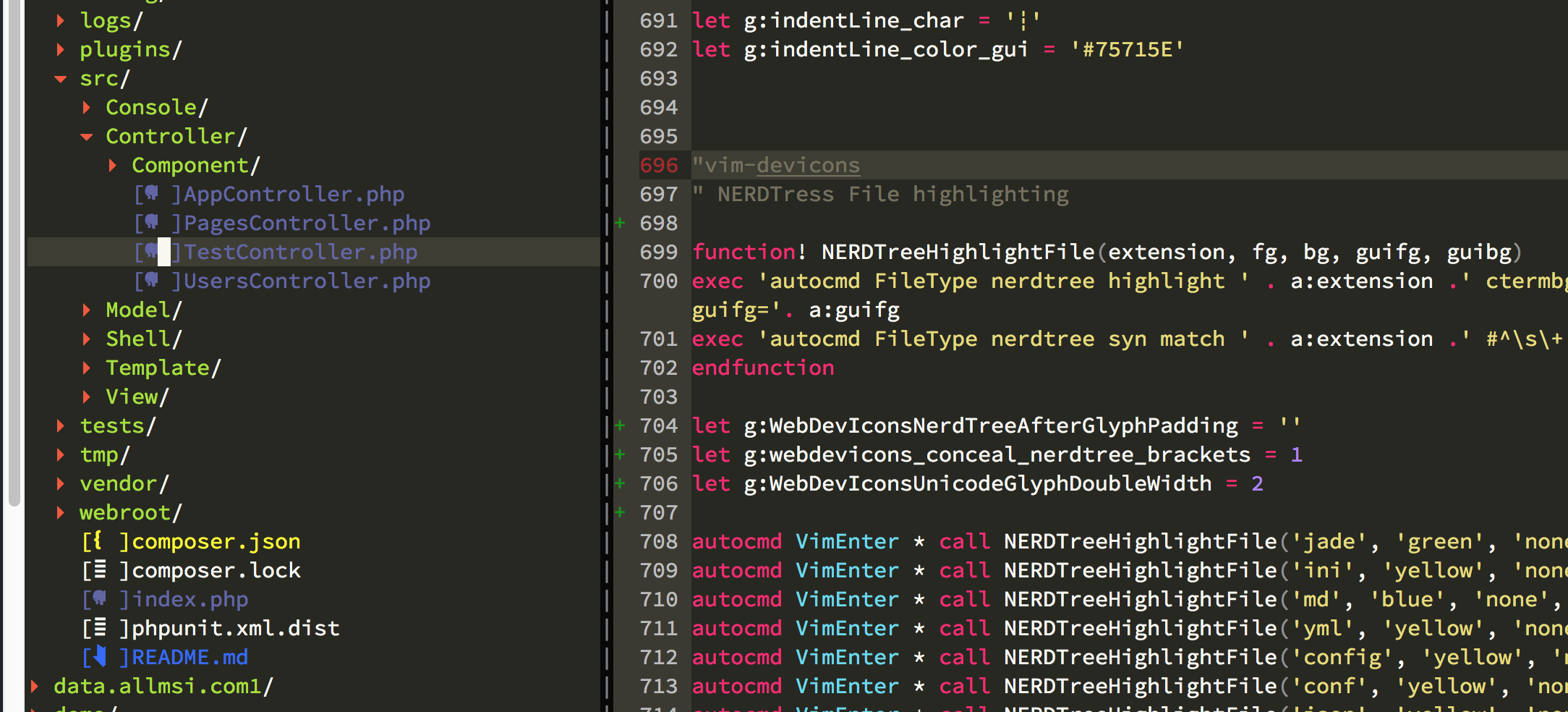The width and height of the screenshot is (1568, 712).
Task: Click the JSON braces icon beside composer.json
Action: point(99,541)
